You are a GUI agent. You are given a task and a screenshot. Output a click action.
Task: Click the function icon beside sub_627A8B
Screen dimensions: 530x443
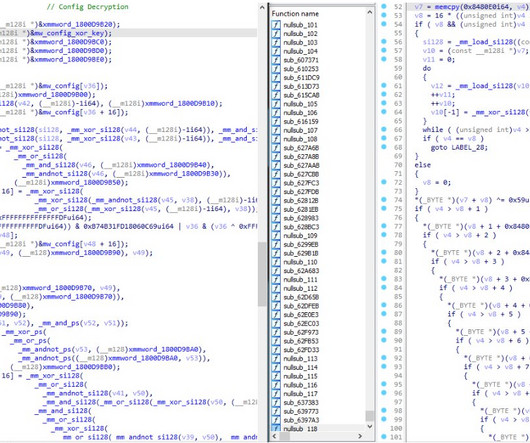[x=276, y=157]
